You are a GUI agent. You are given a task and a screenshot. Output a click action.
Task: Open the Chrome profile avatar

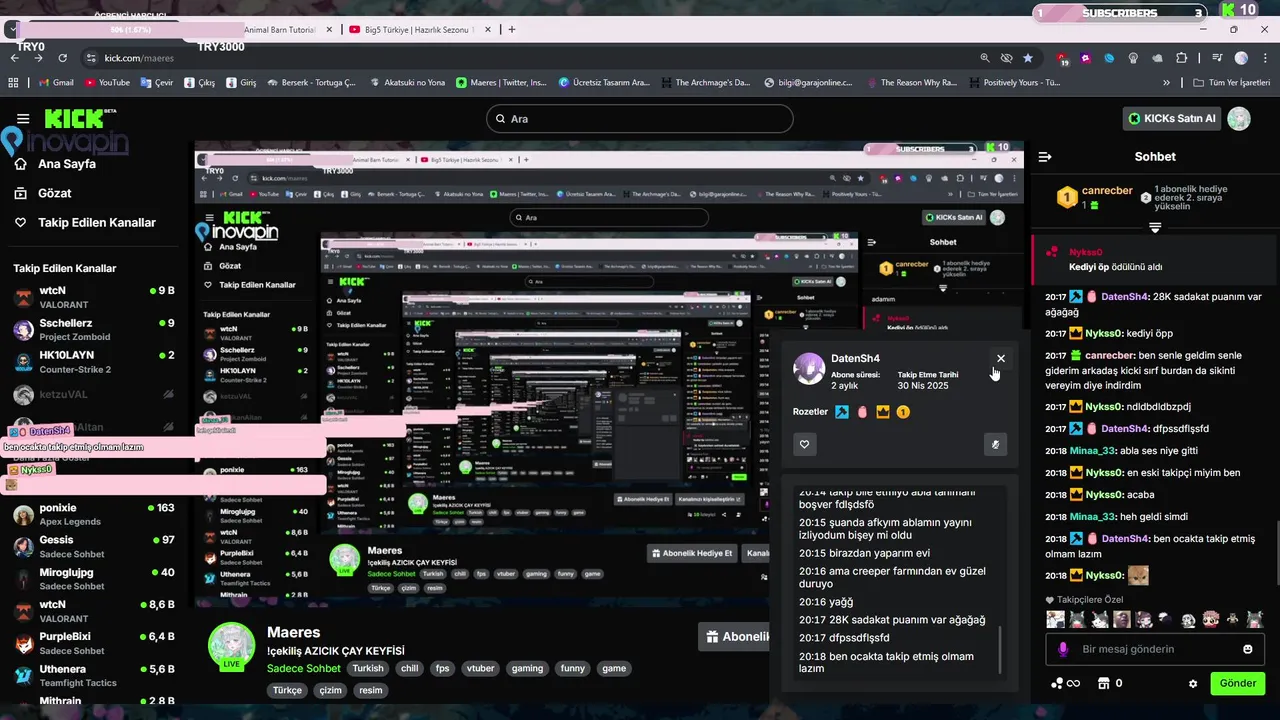coord(1241,58)
